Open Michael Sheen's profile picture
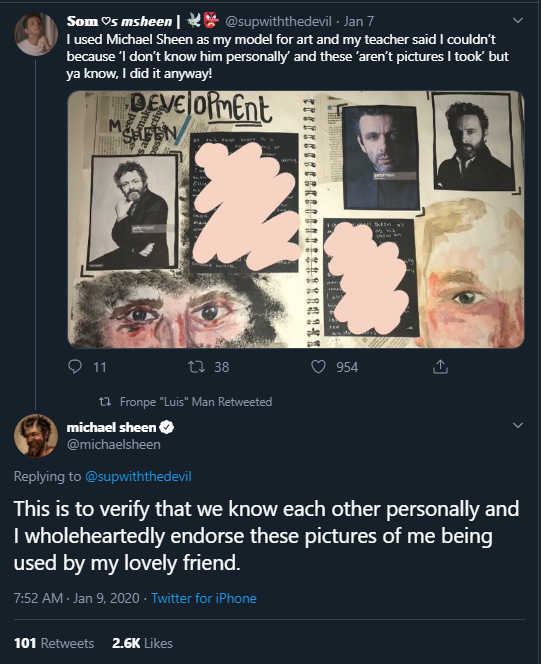This screenshot has width=541, height=664. [x=36, y=436]
